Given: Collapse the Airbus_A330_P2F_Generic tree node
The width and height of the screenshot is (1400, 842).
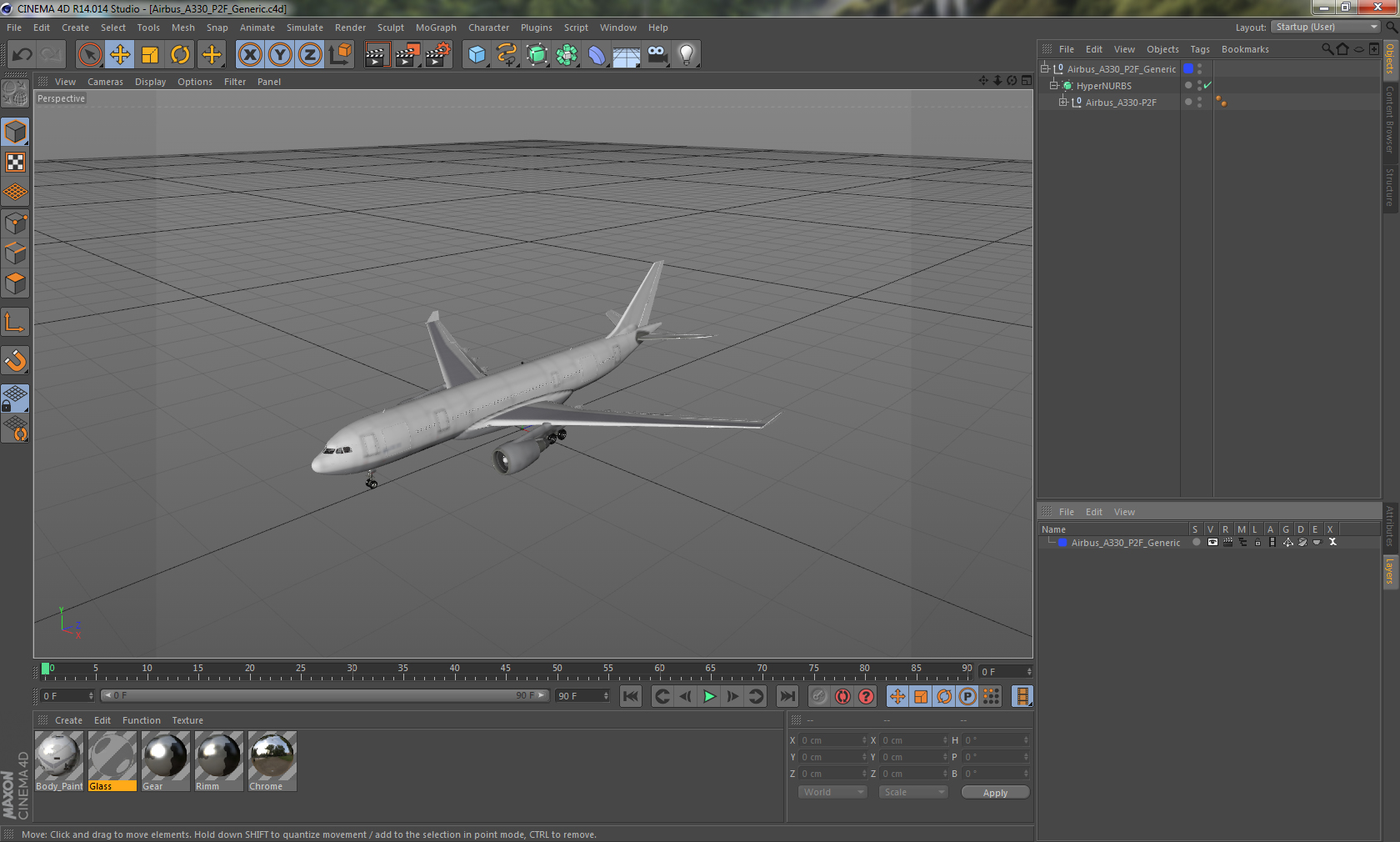Looking at the screenshot, I should 1045,68.
